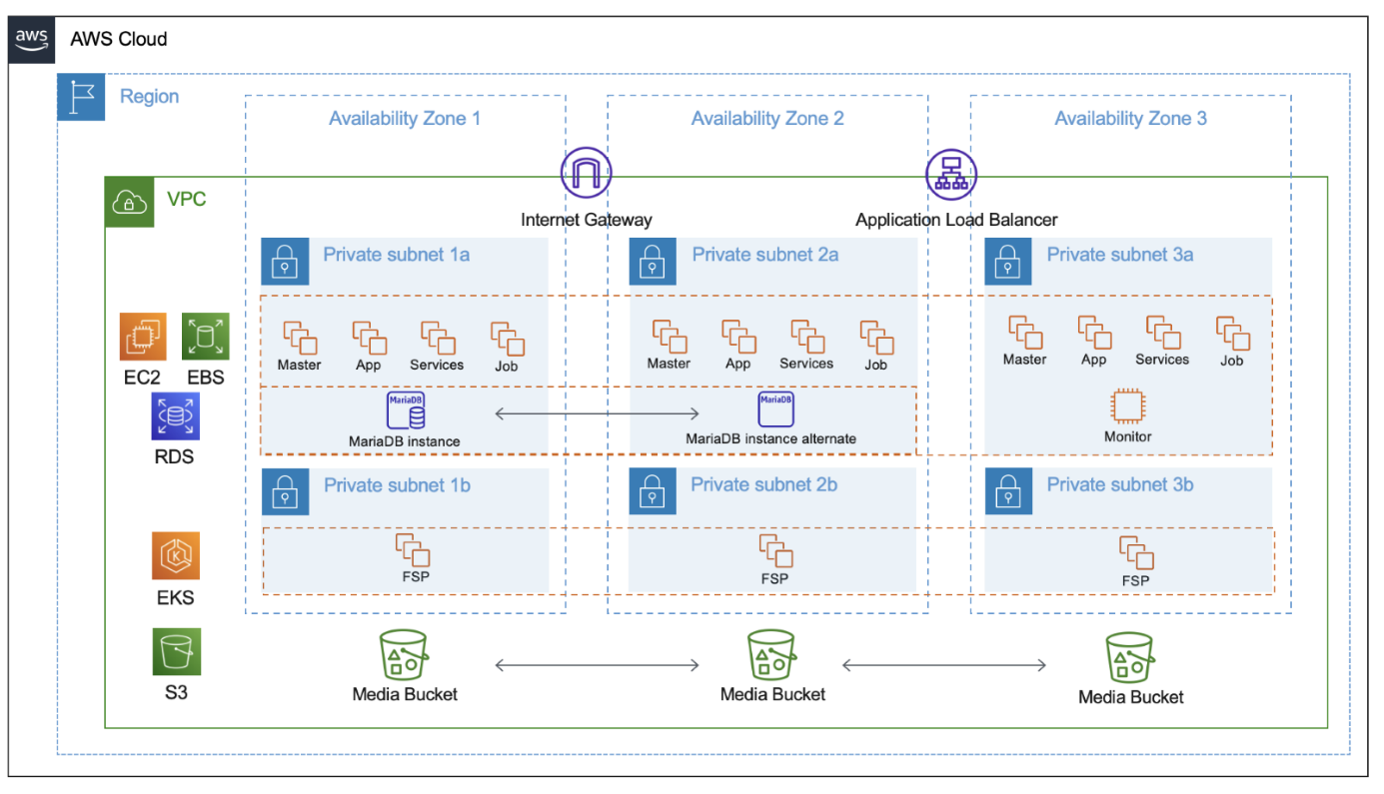Click the "Internet Gateway" label

click(x=586, y=220)
